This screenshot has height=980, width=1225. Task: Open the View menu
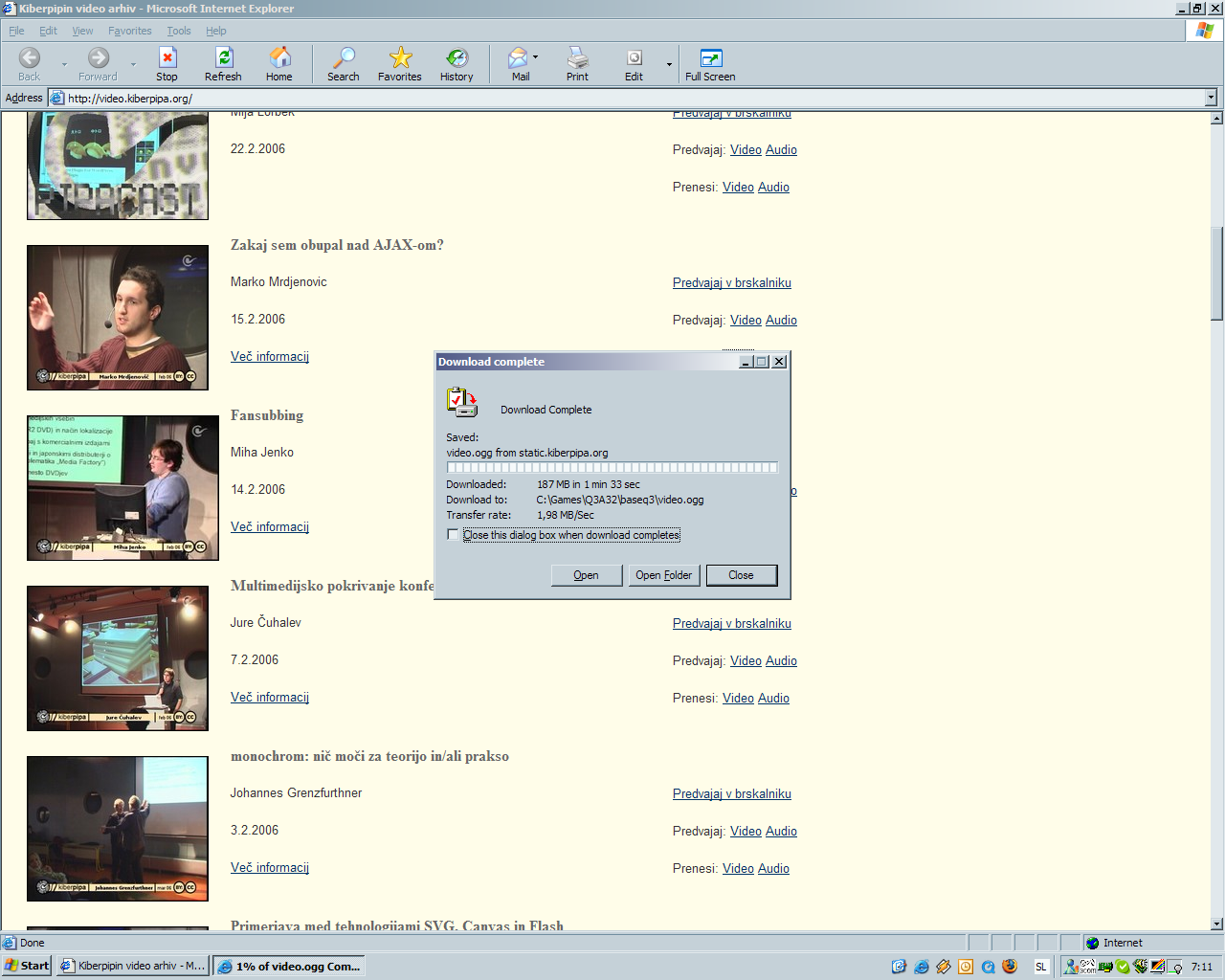pyautogui.click(x=83, y=31)
